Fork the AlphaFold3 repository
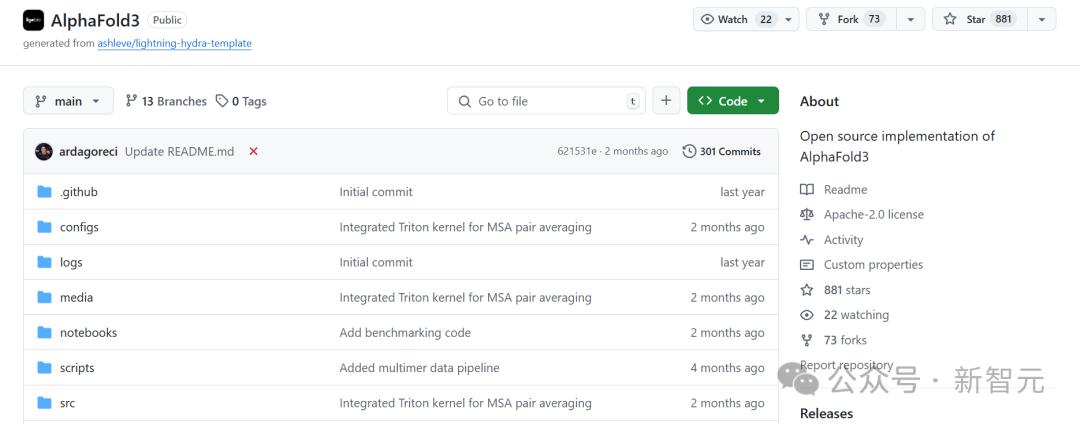The height and width of the screenshot is (424, 1080). 850,19
